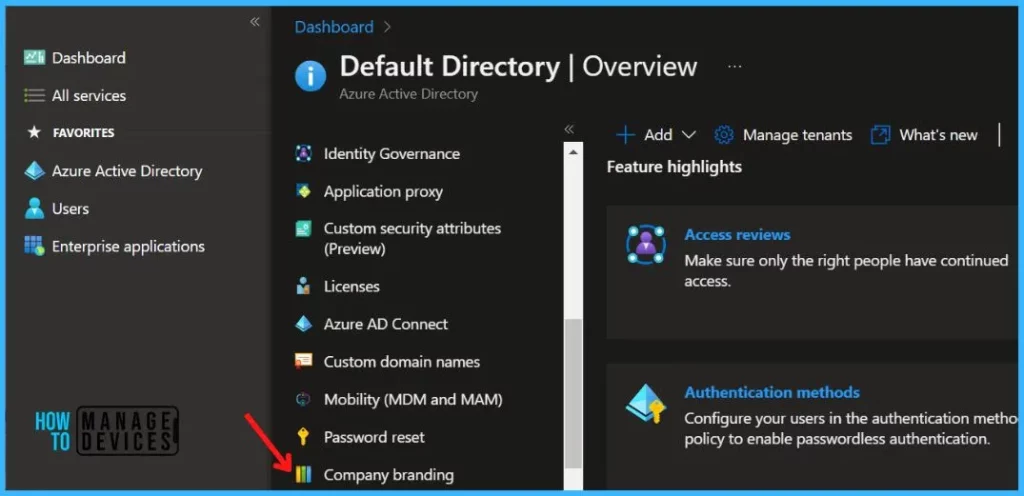Select Application proxy menu item
The width and height of the screenshot is (1024, 496).
click(383, 191)
